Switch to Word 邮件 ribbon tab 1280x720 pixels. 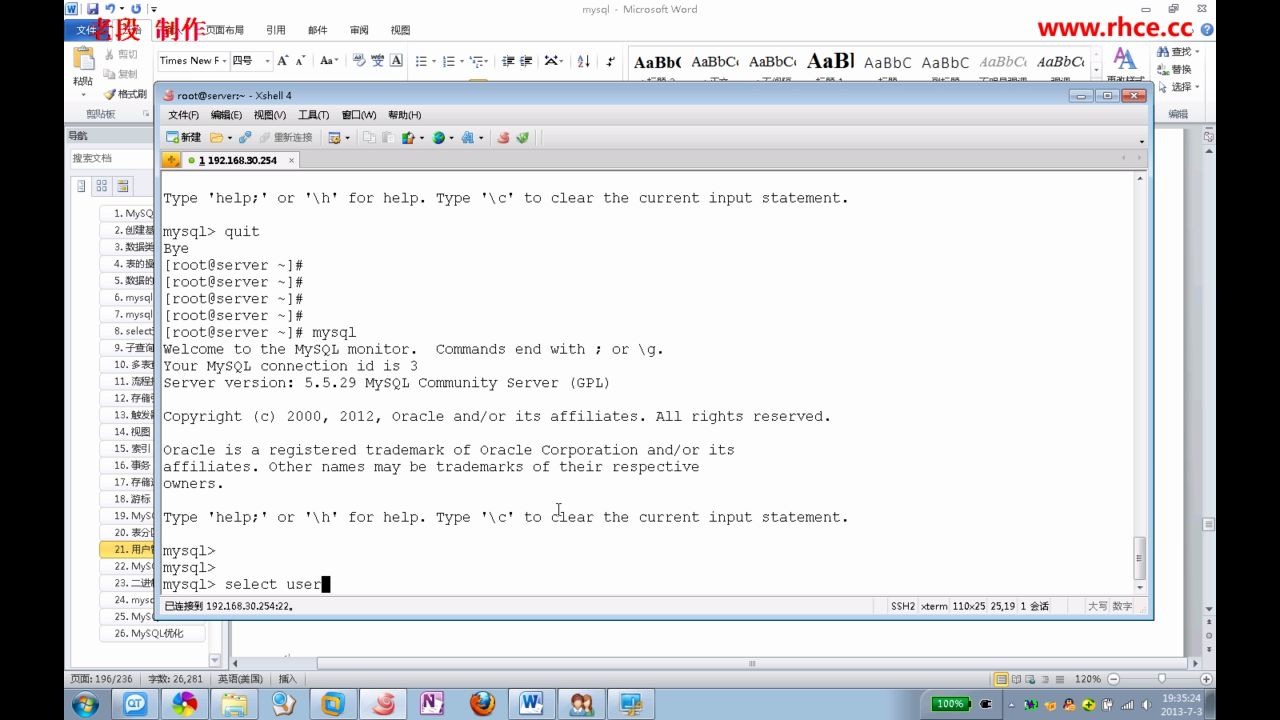click(x=317, y=30)
